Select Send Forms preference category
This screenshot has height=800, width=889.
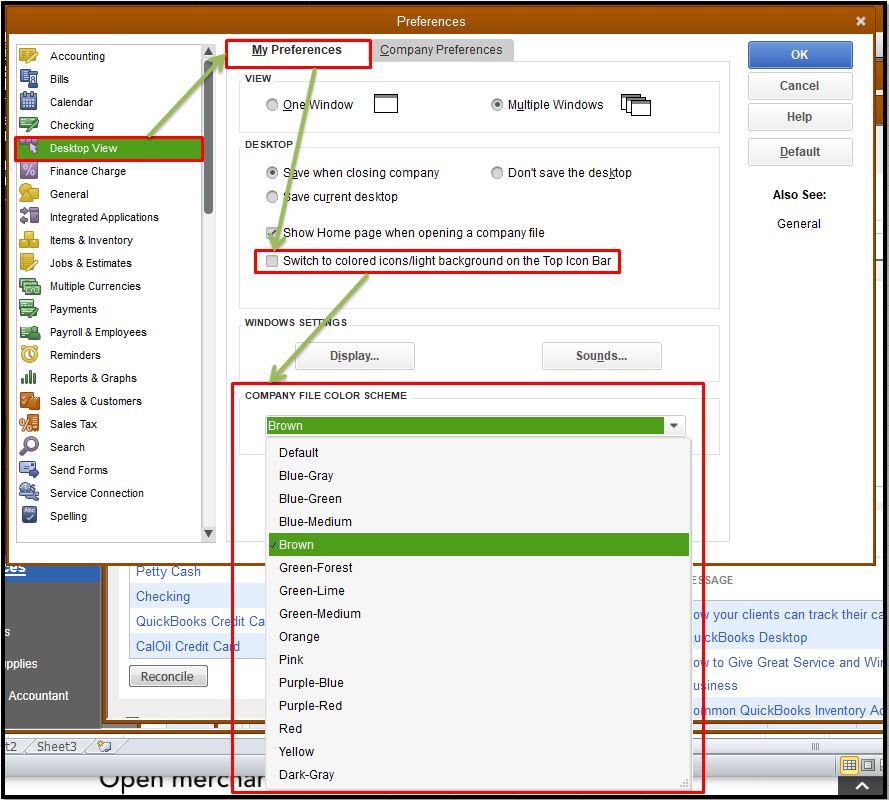pyautogui.click(x=109, y=470)
